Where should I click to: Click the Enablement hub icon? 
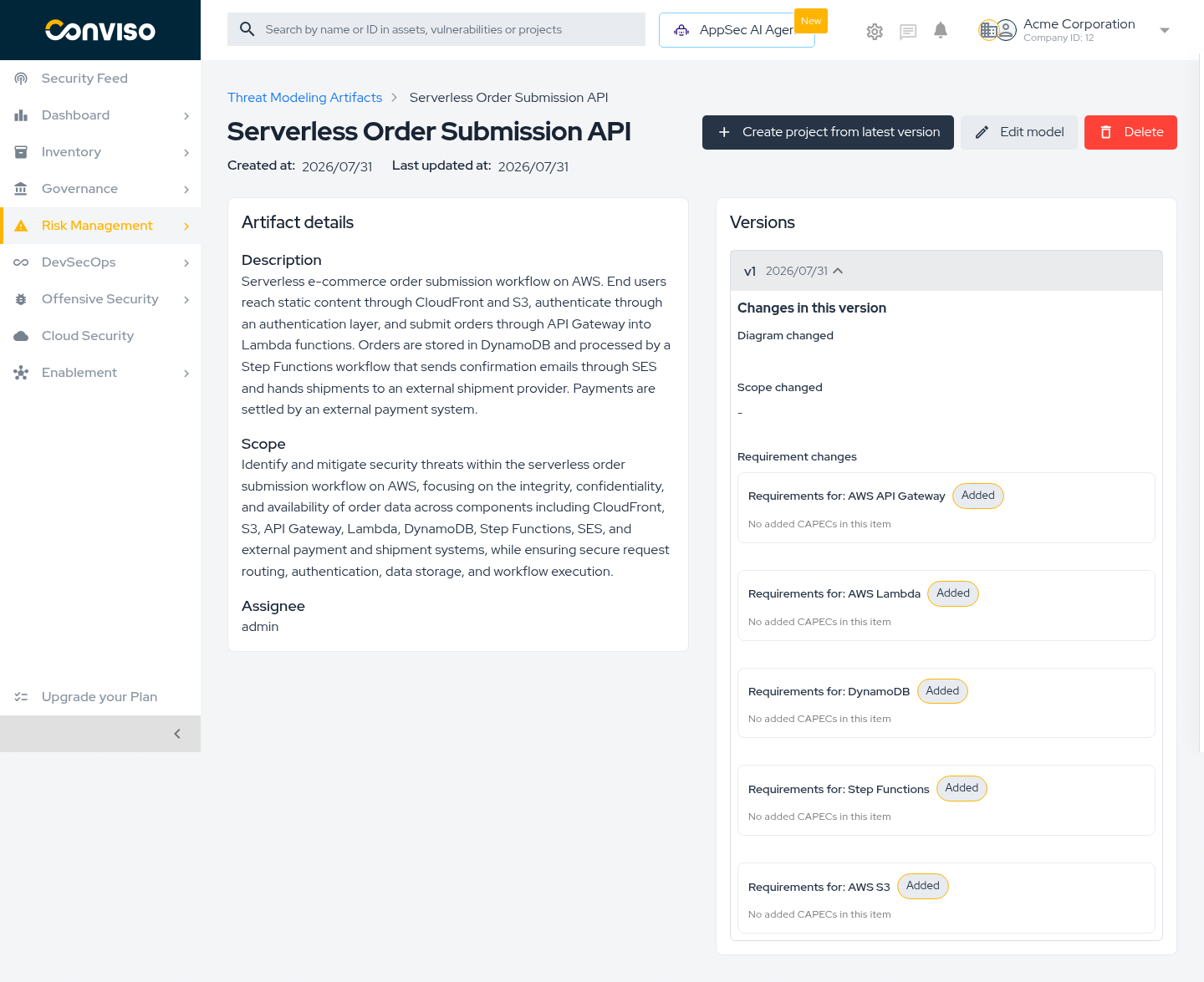pos(21,373)
